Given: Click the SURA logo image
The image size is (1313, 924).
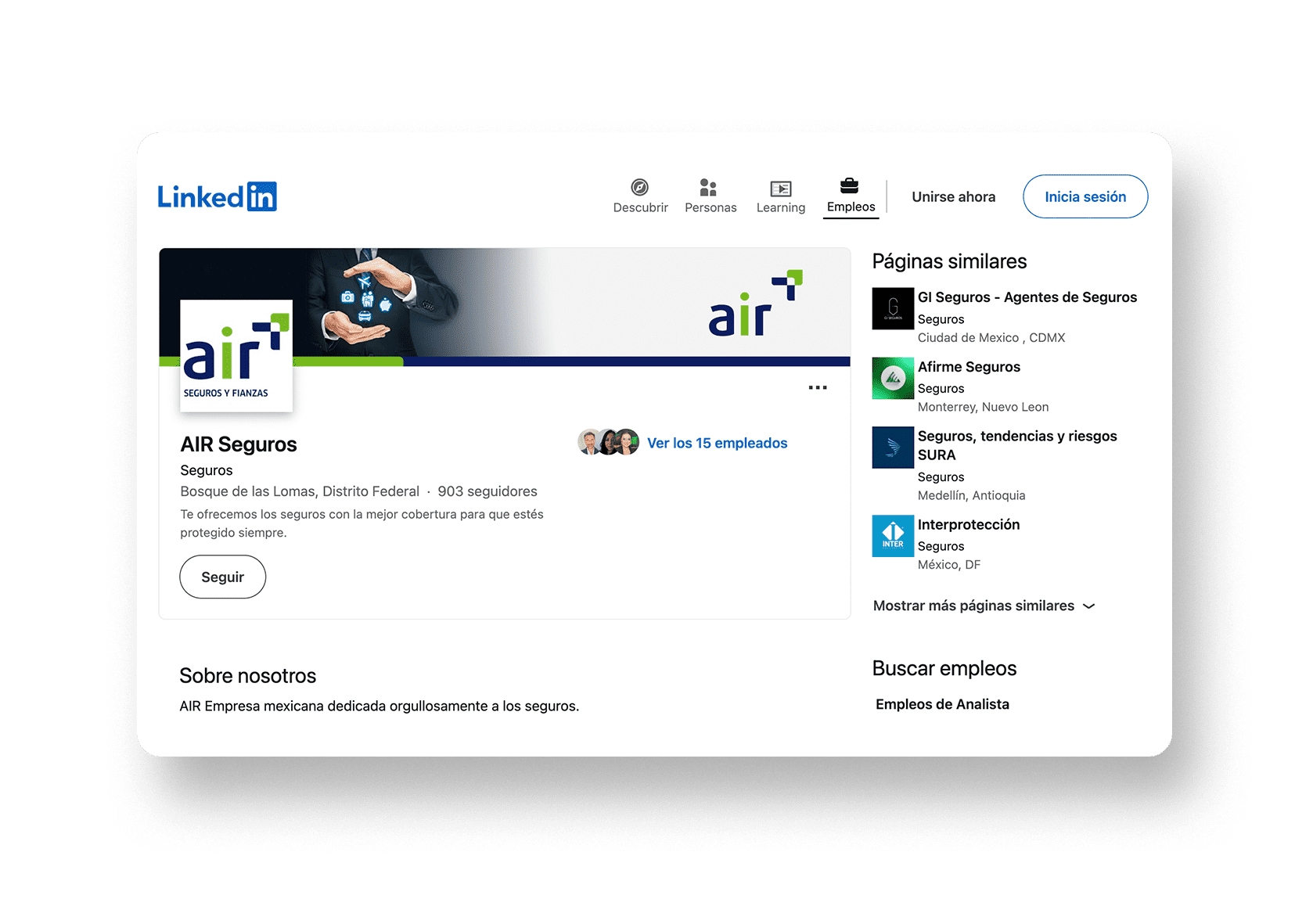Looking at the screenshot, I should click(x=892, y=447).
